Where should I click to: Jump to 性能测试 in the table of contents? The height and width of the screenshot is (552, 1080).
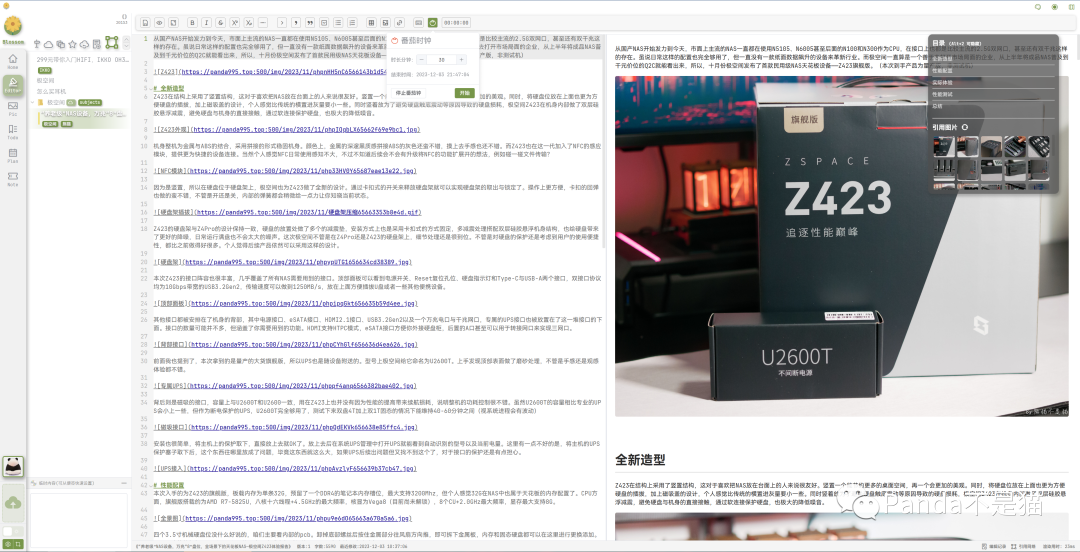(942, 94)
